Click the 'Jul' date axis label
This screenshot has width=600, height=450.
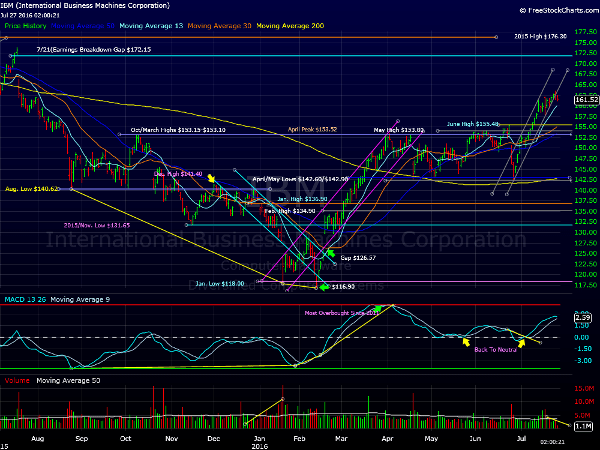[x=521, y=439]
